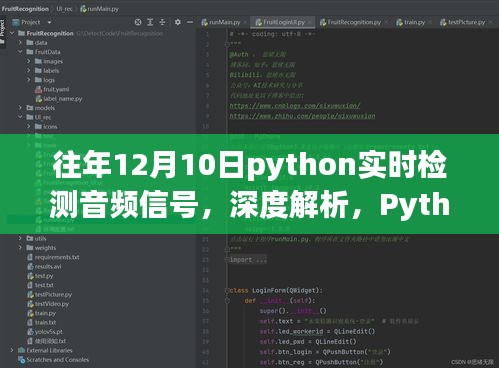499x368 pixels.
Task: Expand the logs folder chevron
Action: click(x=29, y=80)
